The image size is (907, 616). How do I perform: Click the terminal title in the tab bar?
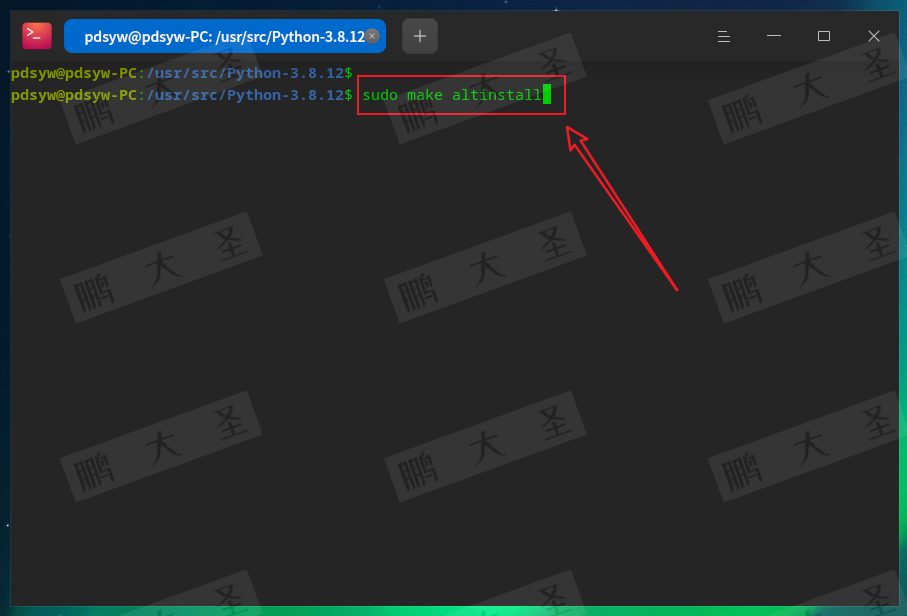coord(215,35)
